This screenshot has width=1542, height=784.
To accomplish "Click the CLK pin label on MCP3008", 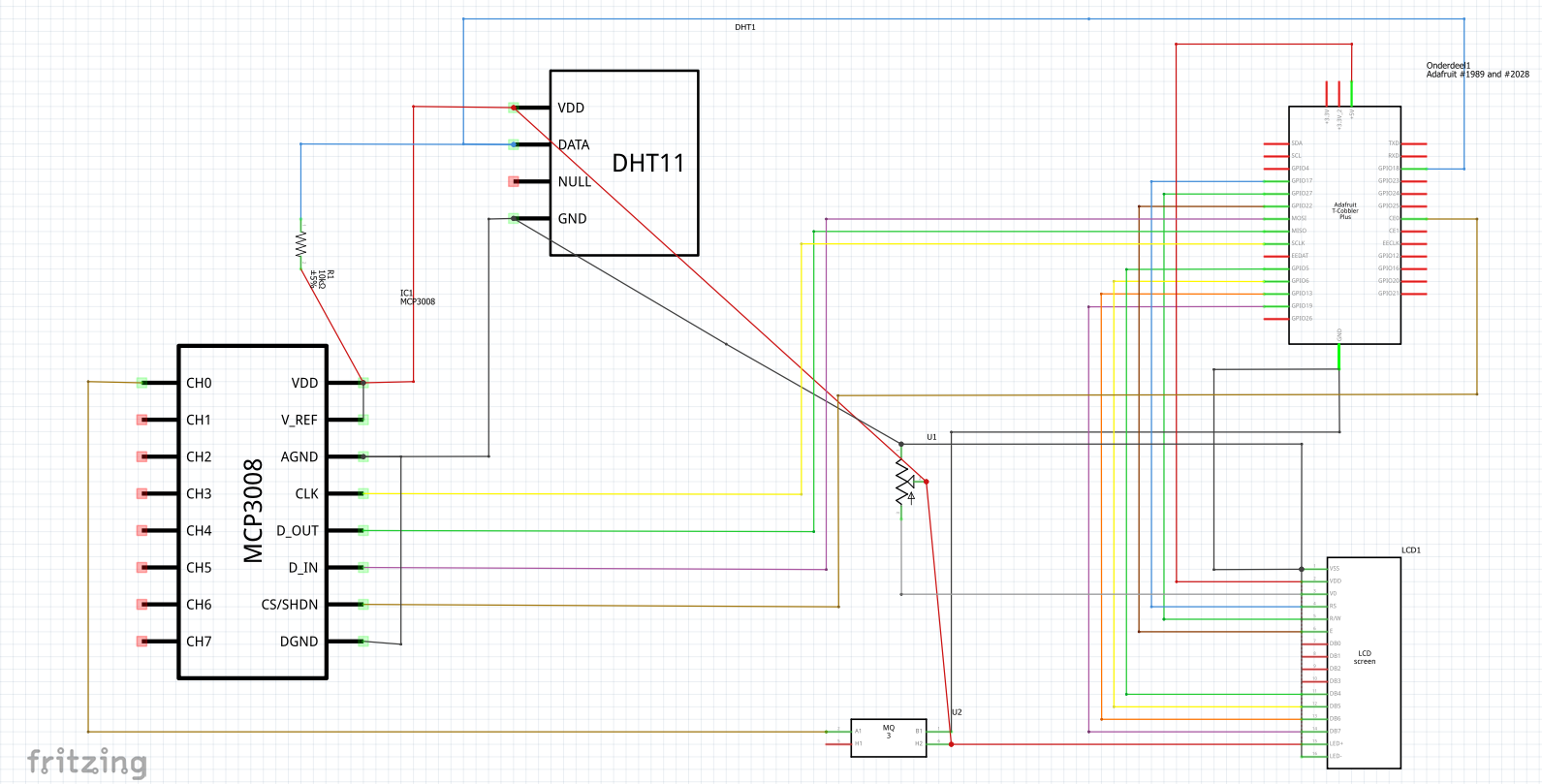I will click(307, 493).
